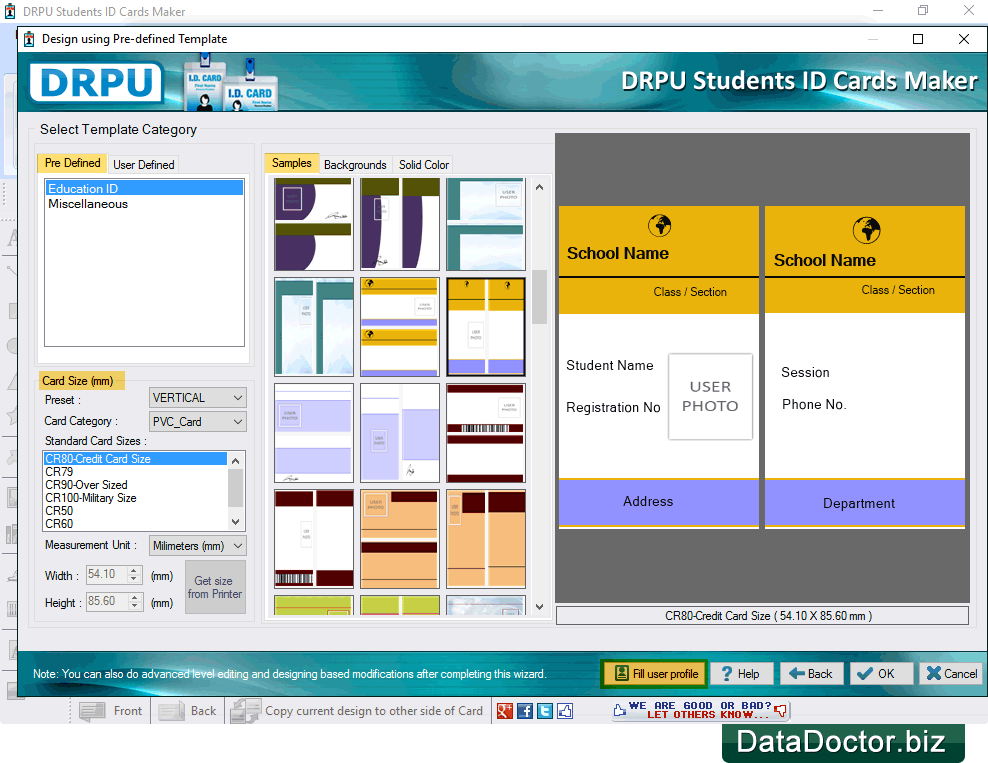Image resolution: width=988 pixels, height=763 pixels.
Task: Close the Pre-defined Template dialog
Action: pyautogui.click(x=963, y=39)
